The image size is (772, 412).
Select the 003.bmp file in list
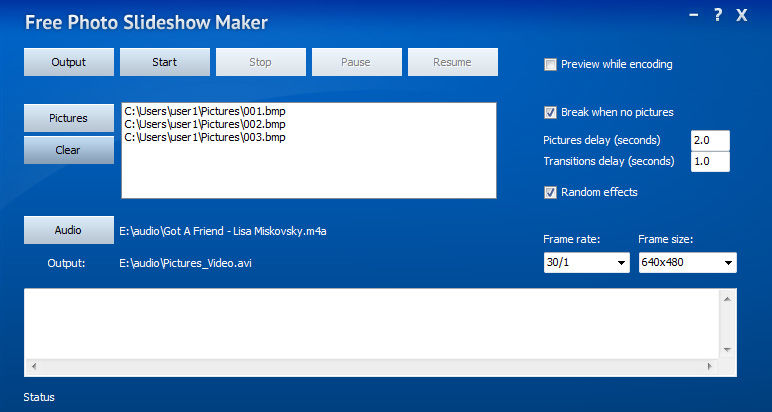click(205, 137)
